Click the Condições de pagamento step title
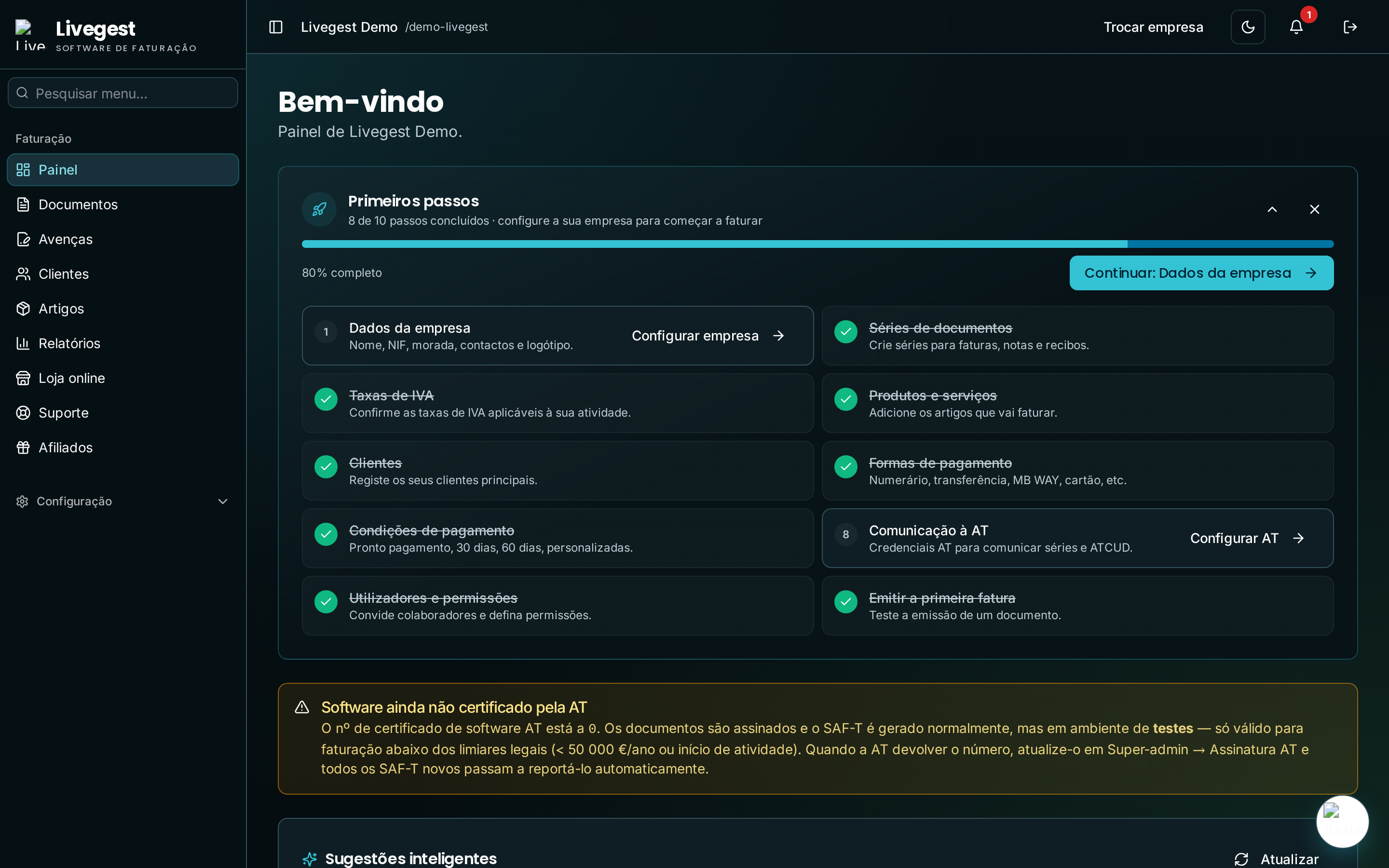The height and width of the screenshot is (868, 1389). tap(431, 530)
